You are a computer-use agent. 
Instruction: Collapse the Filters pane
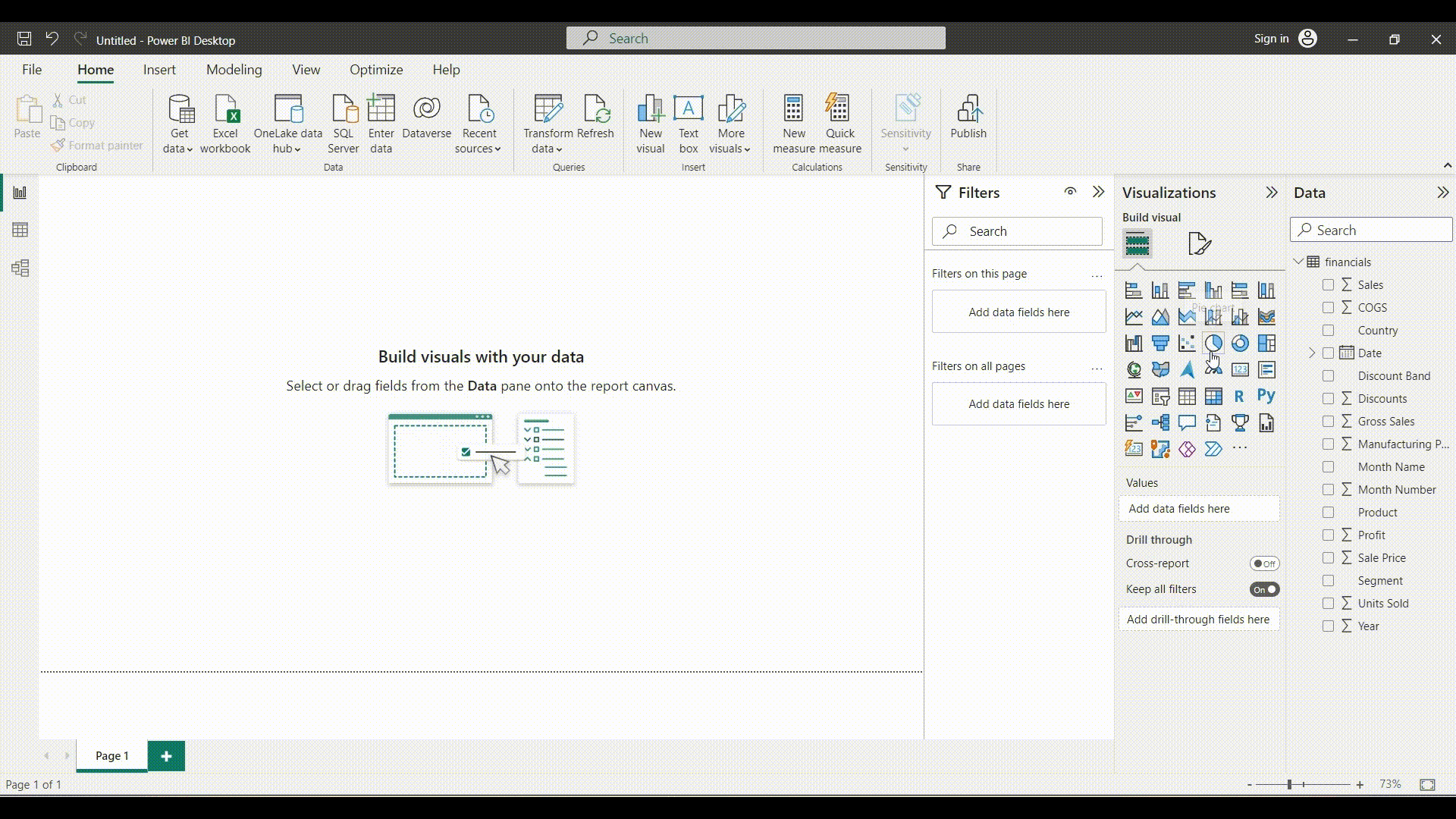[x=1098, y=192]
